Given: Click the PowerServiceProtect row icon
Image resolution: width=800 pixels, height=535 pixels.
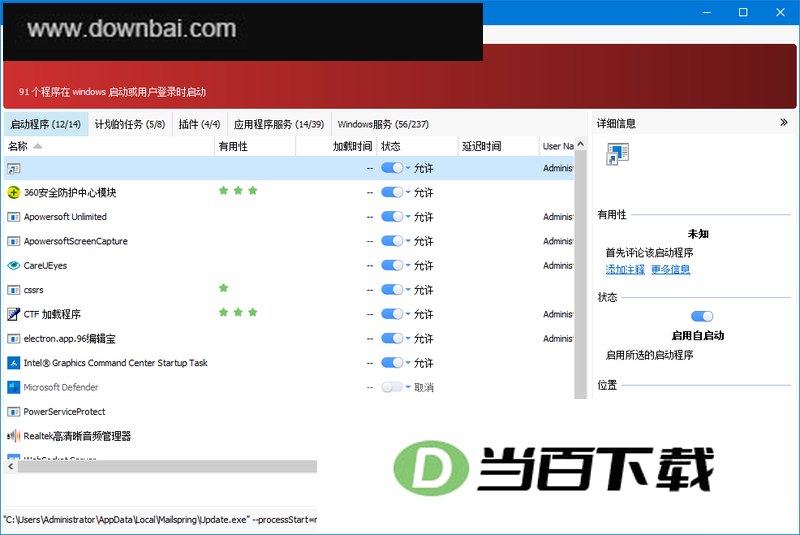Looking at the screenshot, I should (x=14, y=412).
